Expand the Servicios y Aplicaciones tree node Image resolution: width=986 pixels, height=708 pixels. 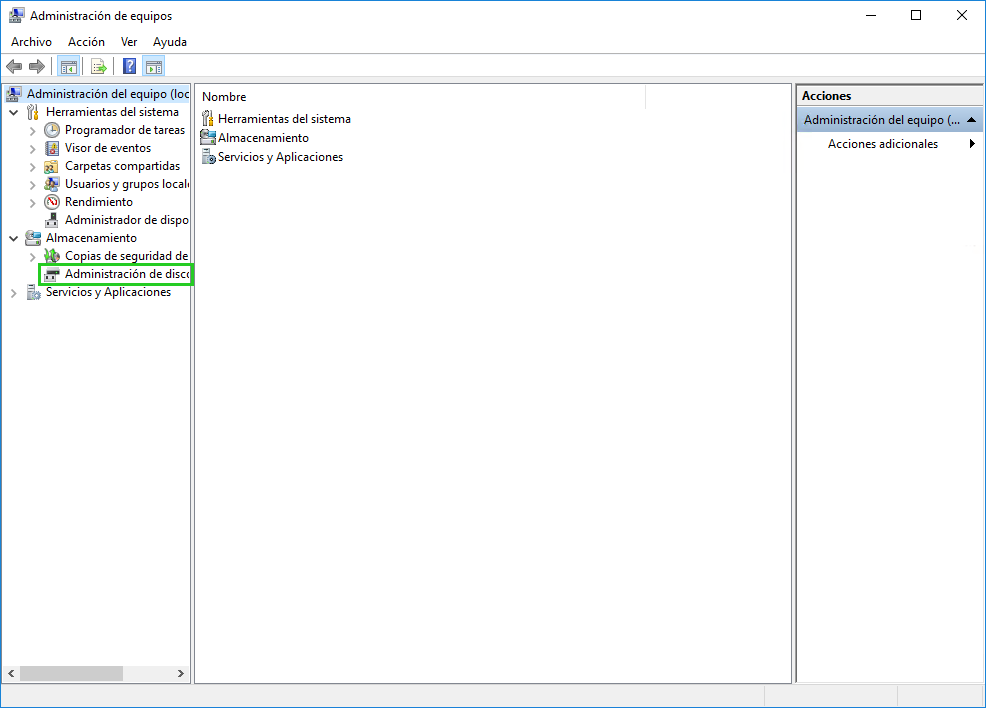(x=14, y=293)
